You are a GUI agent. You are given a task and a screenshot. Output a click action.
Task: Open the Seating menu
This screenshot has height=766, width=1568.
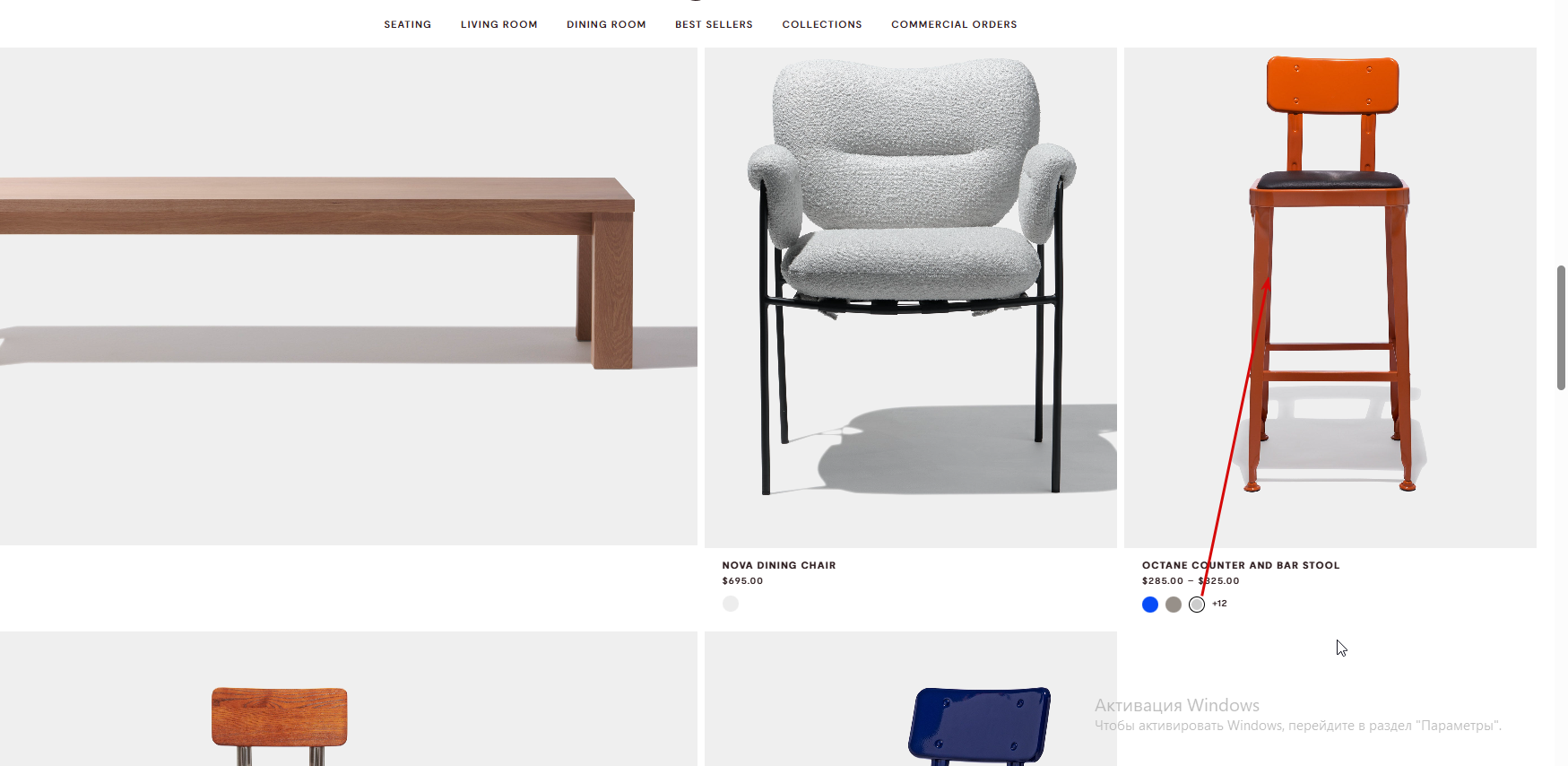[x=407, y=24]
